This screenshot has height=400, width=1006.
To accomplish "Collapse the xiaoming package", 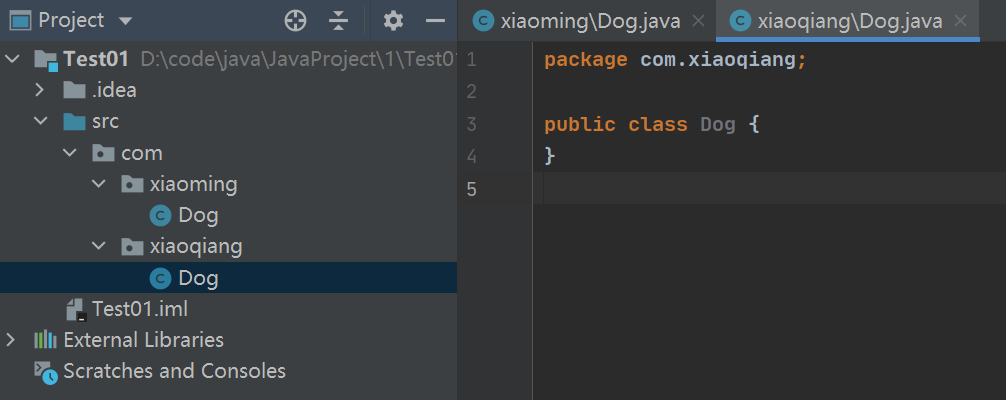I will point(98,184).
